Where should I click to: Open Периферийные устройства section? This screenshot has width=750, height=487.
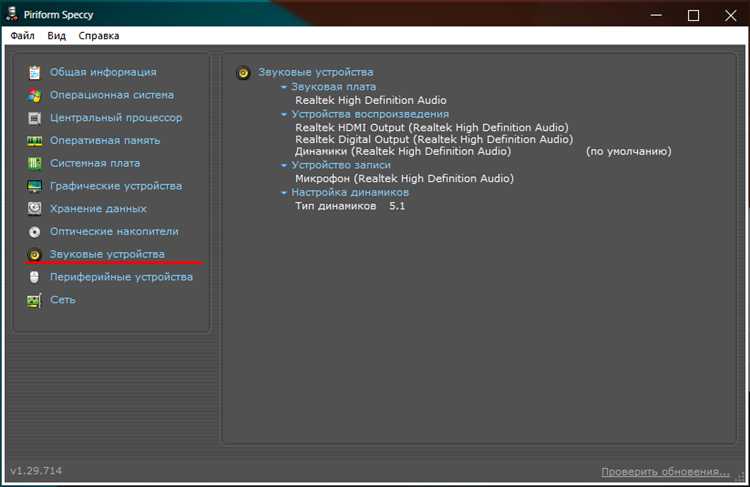click(121, 277)
